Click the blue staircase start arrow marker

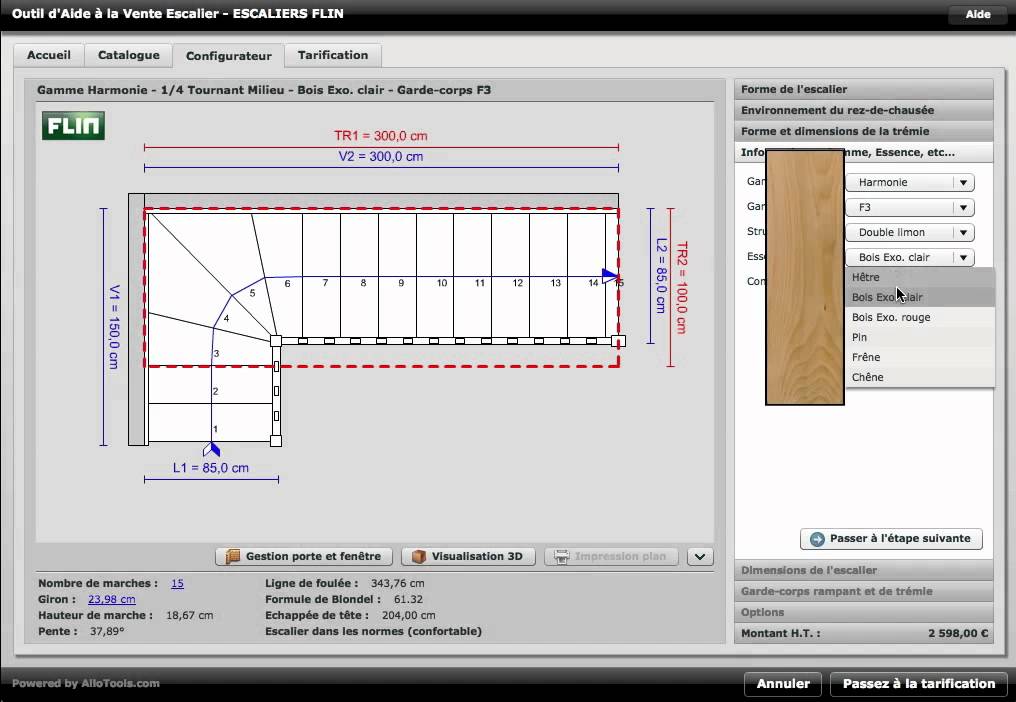pyautogui.click(x=212, y=449)
